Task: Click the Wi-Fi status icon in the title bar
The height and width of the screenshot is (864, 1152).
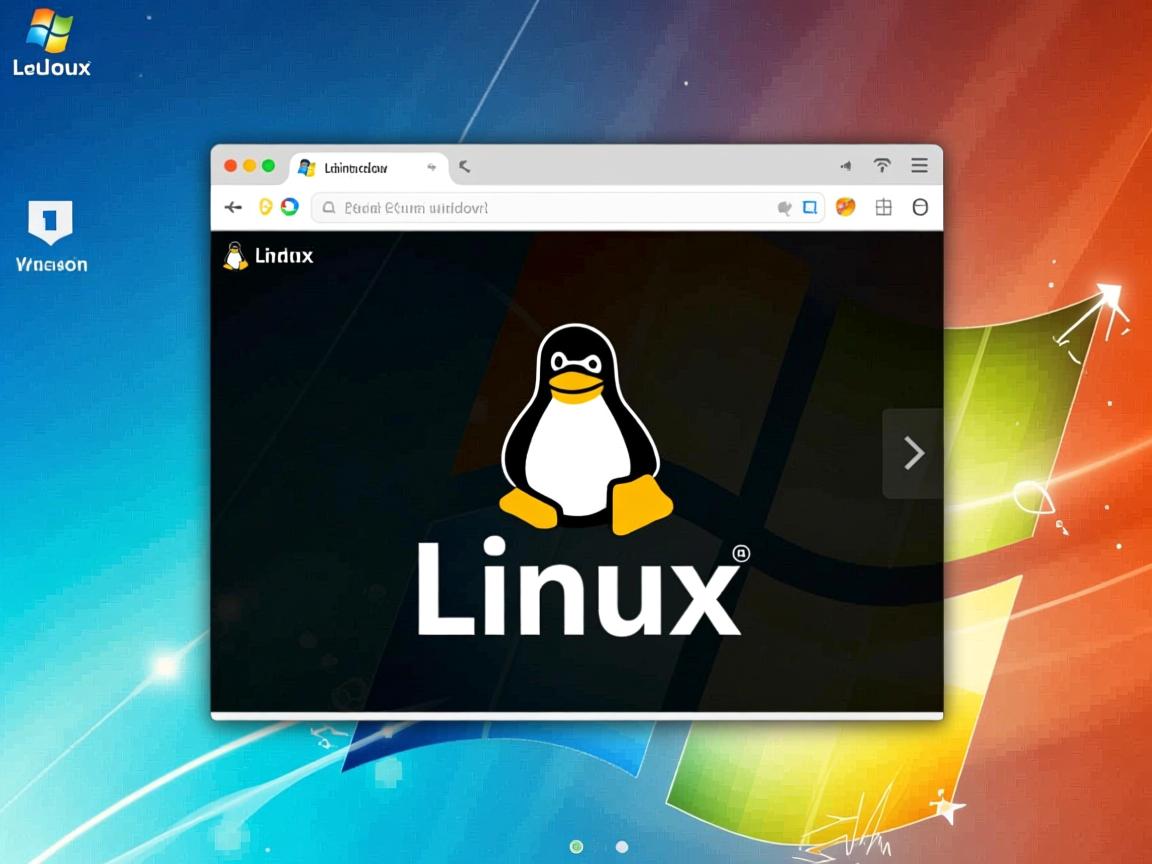Action: [x=881, y=165]
